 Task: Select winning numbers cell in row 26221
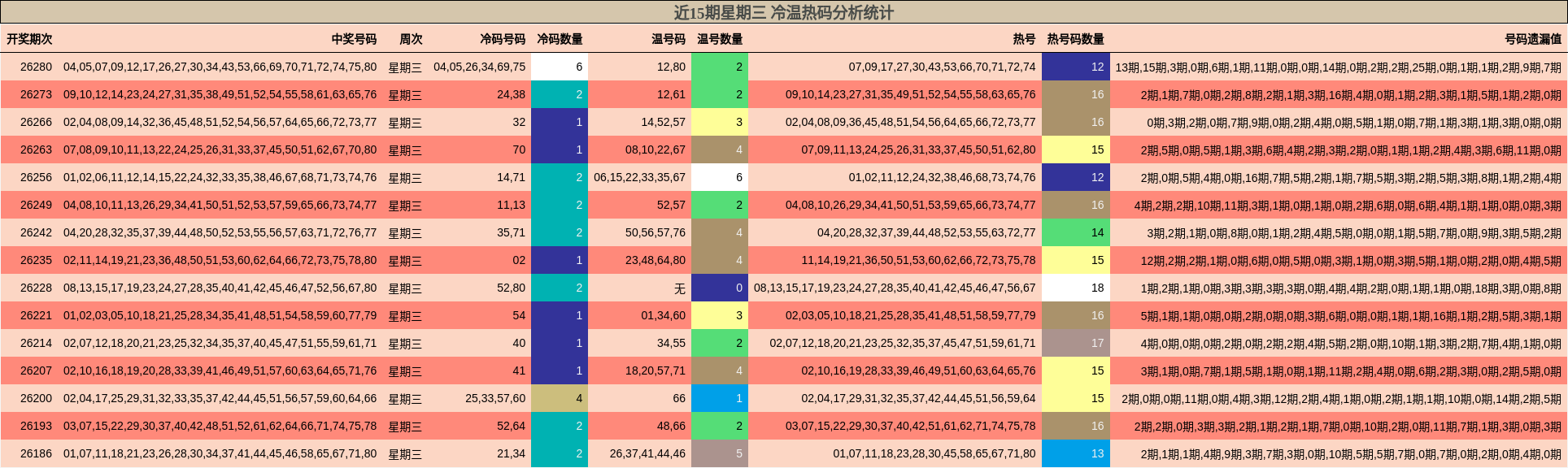220,315
